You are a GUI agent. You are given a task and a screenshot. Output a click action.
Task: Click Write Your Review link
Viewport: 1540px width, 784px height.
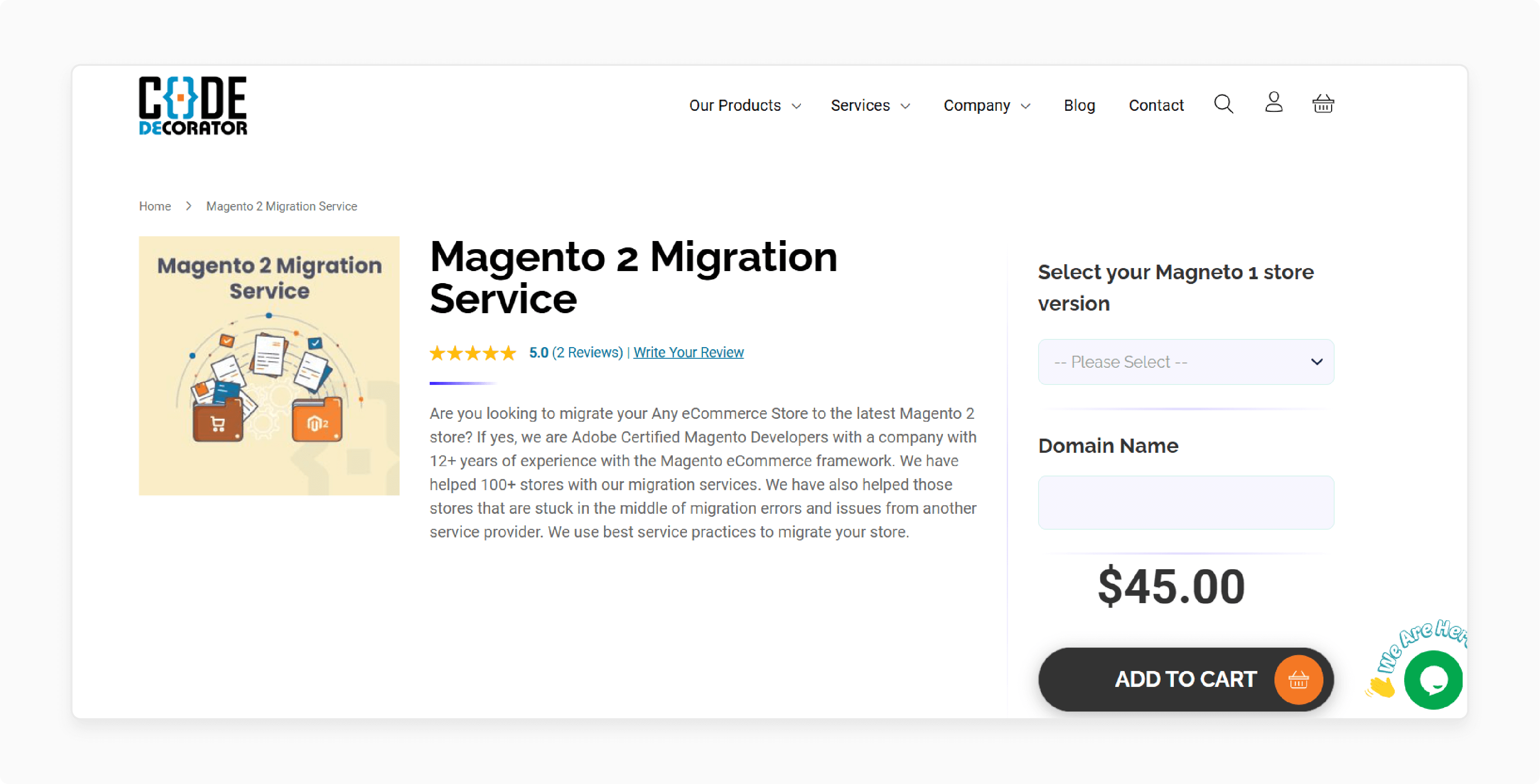click(x=688, y=352)
